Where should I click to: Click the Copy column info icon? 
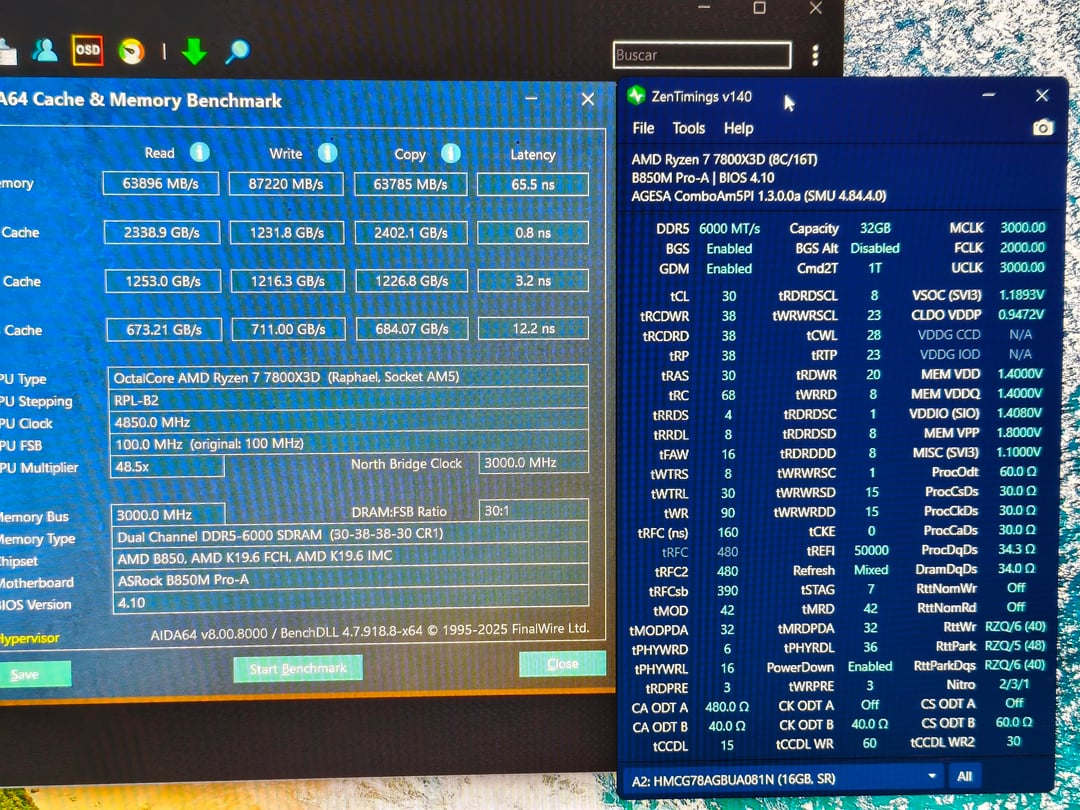point(450,154)
